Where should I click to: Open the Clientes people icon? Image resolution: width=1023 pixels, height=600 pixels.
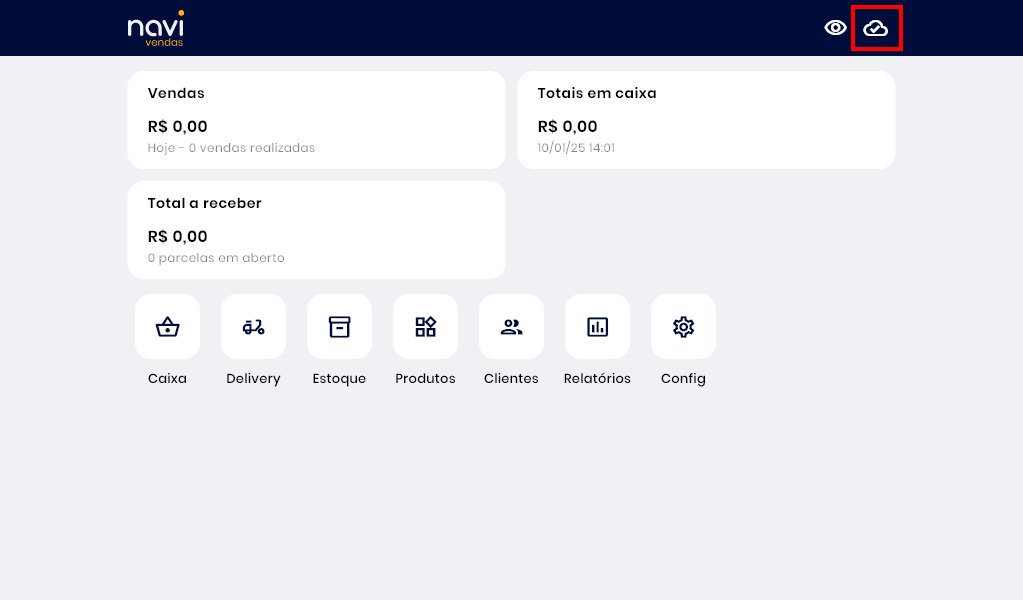click(x=511, y=327)
